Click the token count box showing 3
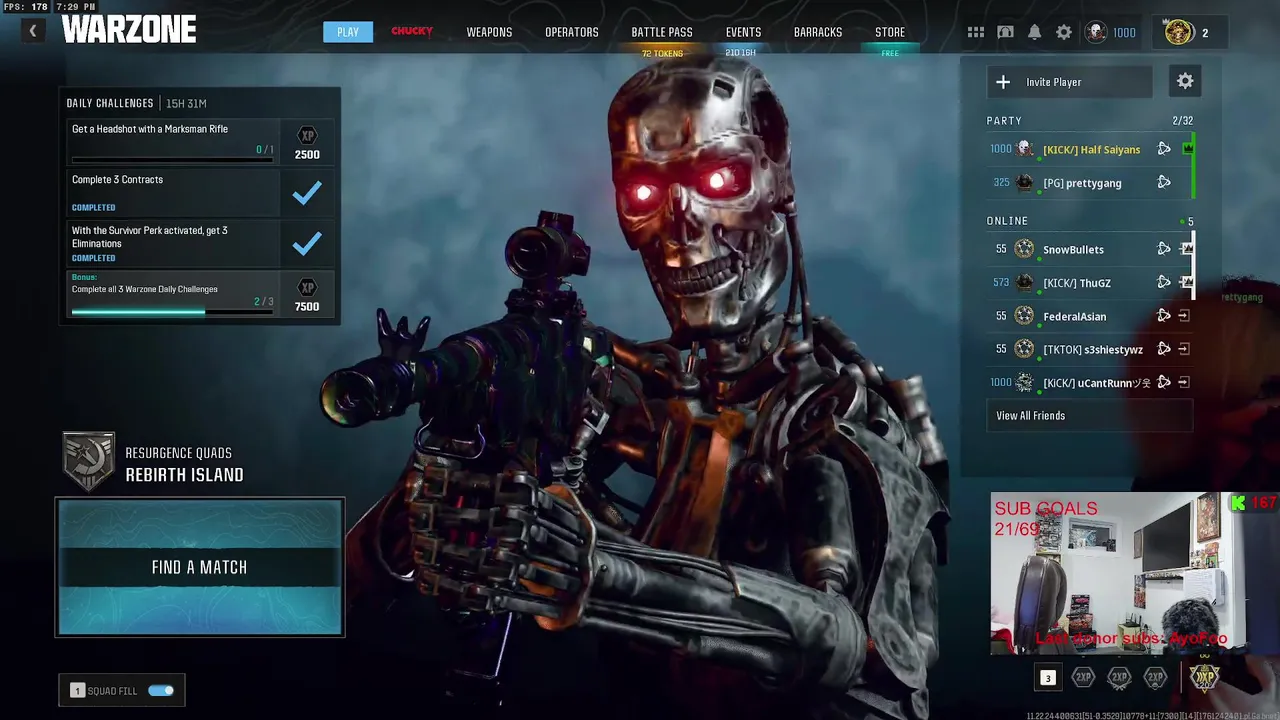 click(x=1048, y=678)
